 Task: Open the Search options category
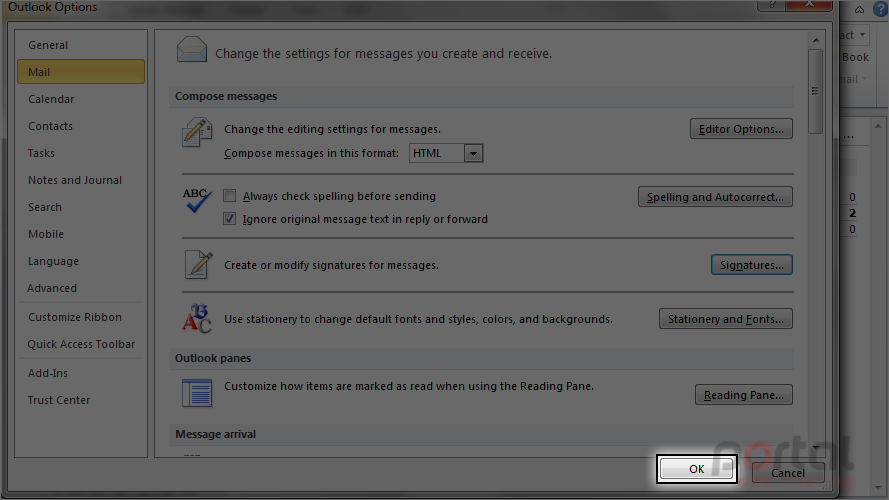[x=81, y=207]
